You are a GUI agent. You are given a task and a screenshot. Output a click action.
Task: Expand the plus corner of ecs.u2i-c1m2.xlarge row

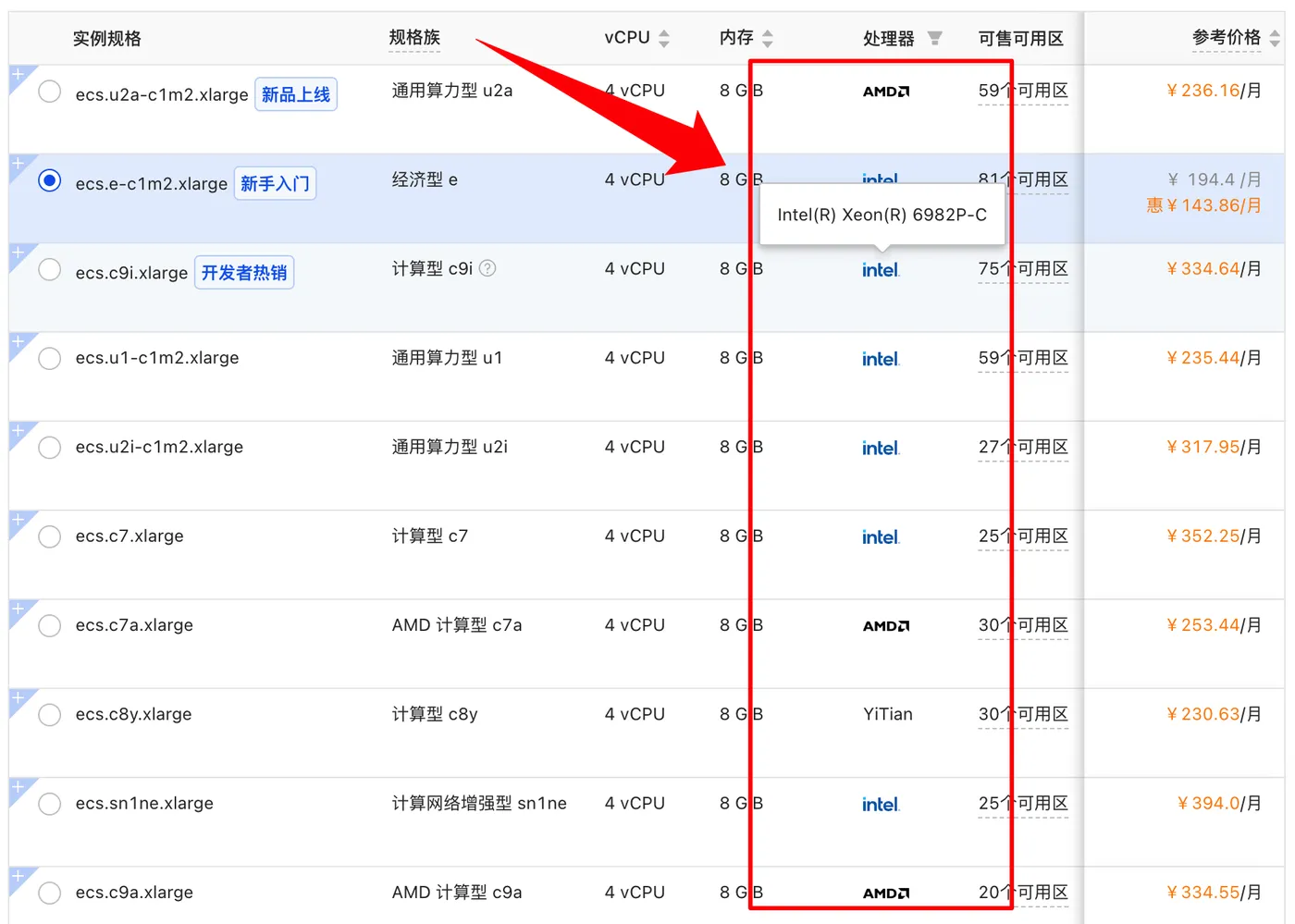pos(18,431)
